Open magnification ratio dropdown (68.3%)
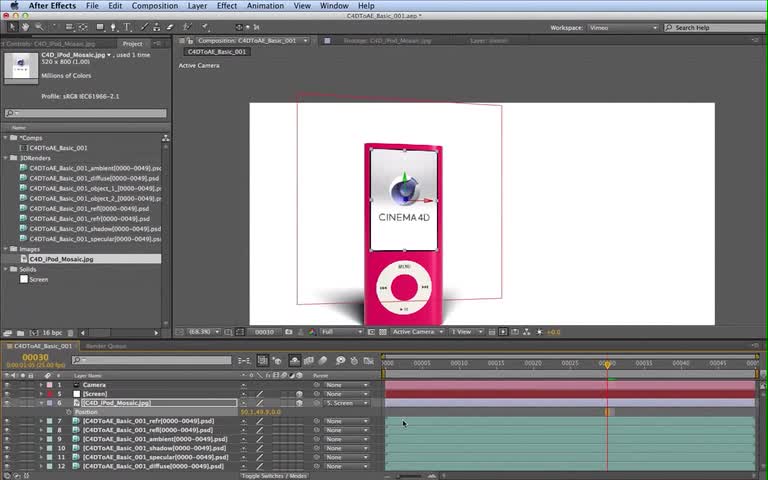 click(205, 332)
